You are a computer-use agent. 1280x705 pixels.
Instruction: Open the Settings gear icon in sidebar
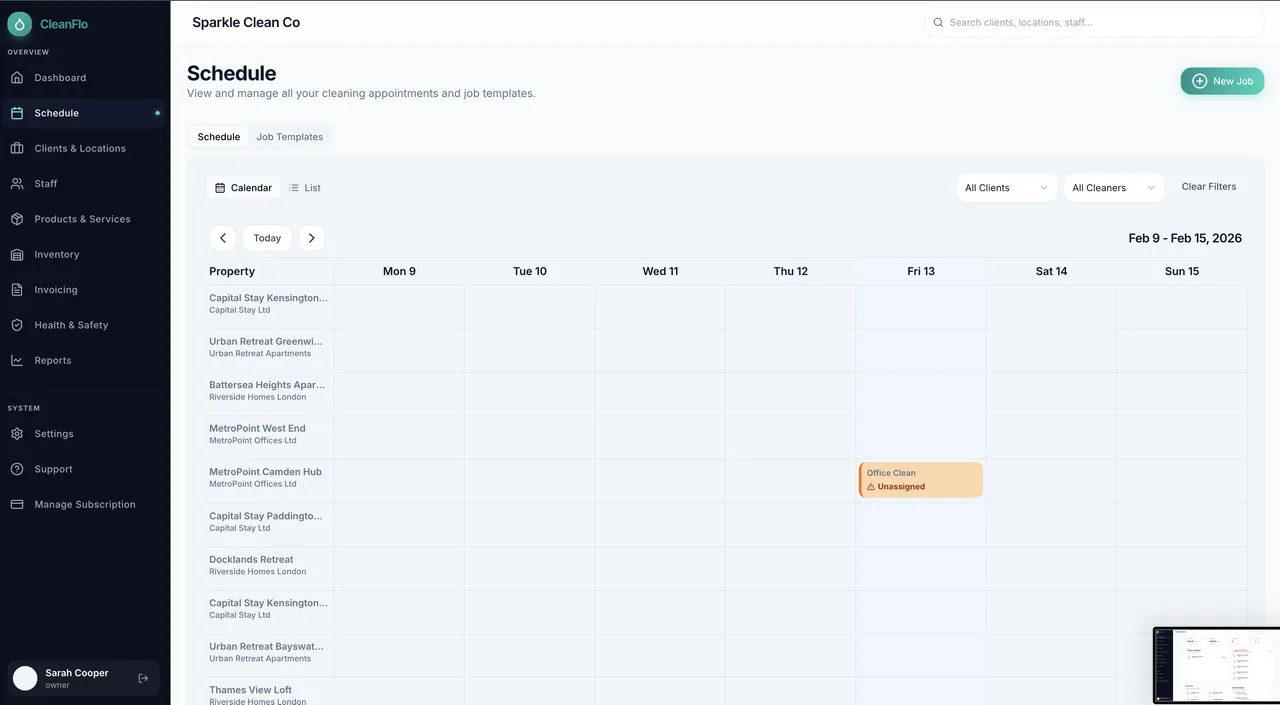pos(17,434)
